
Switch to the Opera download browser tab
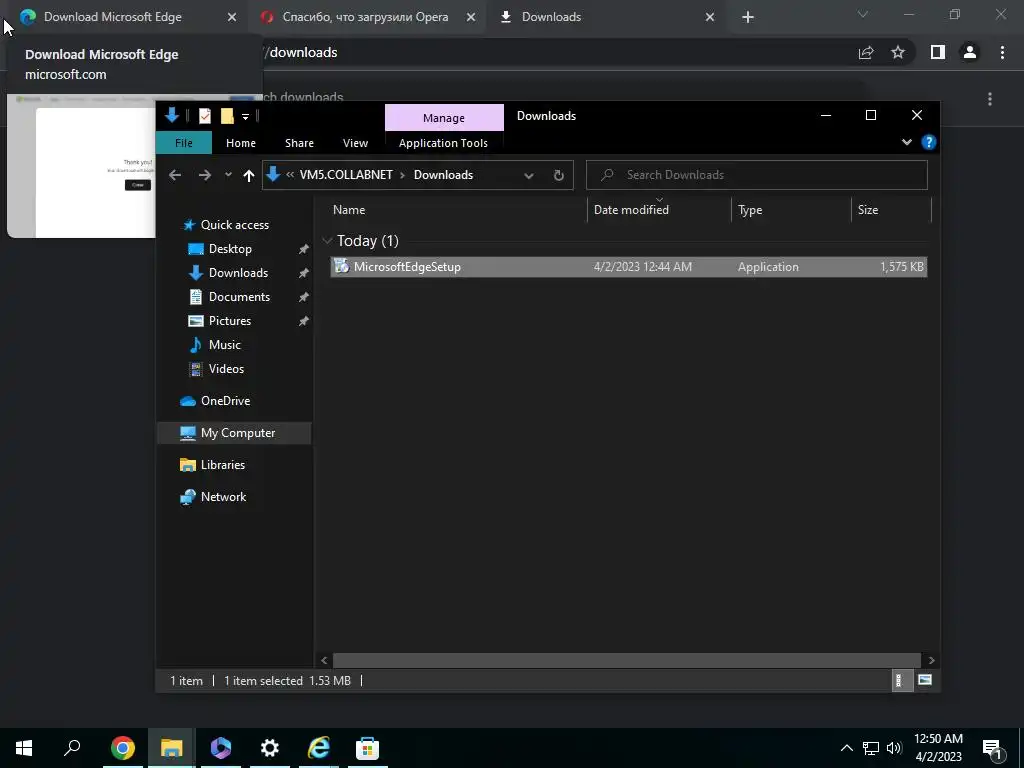(365, 17)
